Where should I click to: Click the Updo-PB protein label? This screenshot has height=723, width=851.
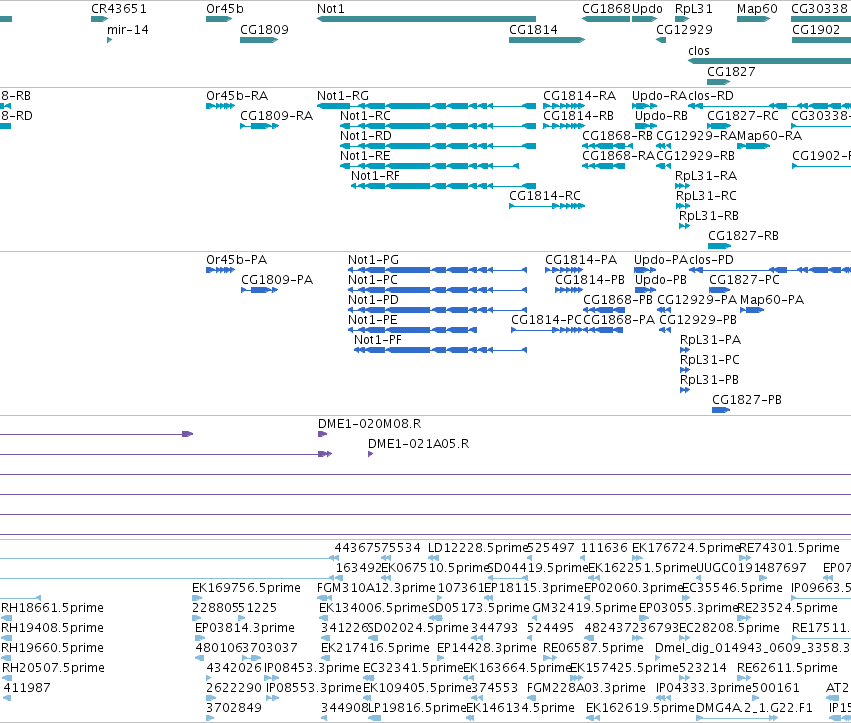(661, 280)
